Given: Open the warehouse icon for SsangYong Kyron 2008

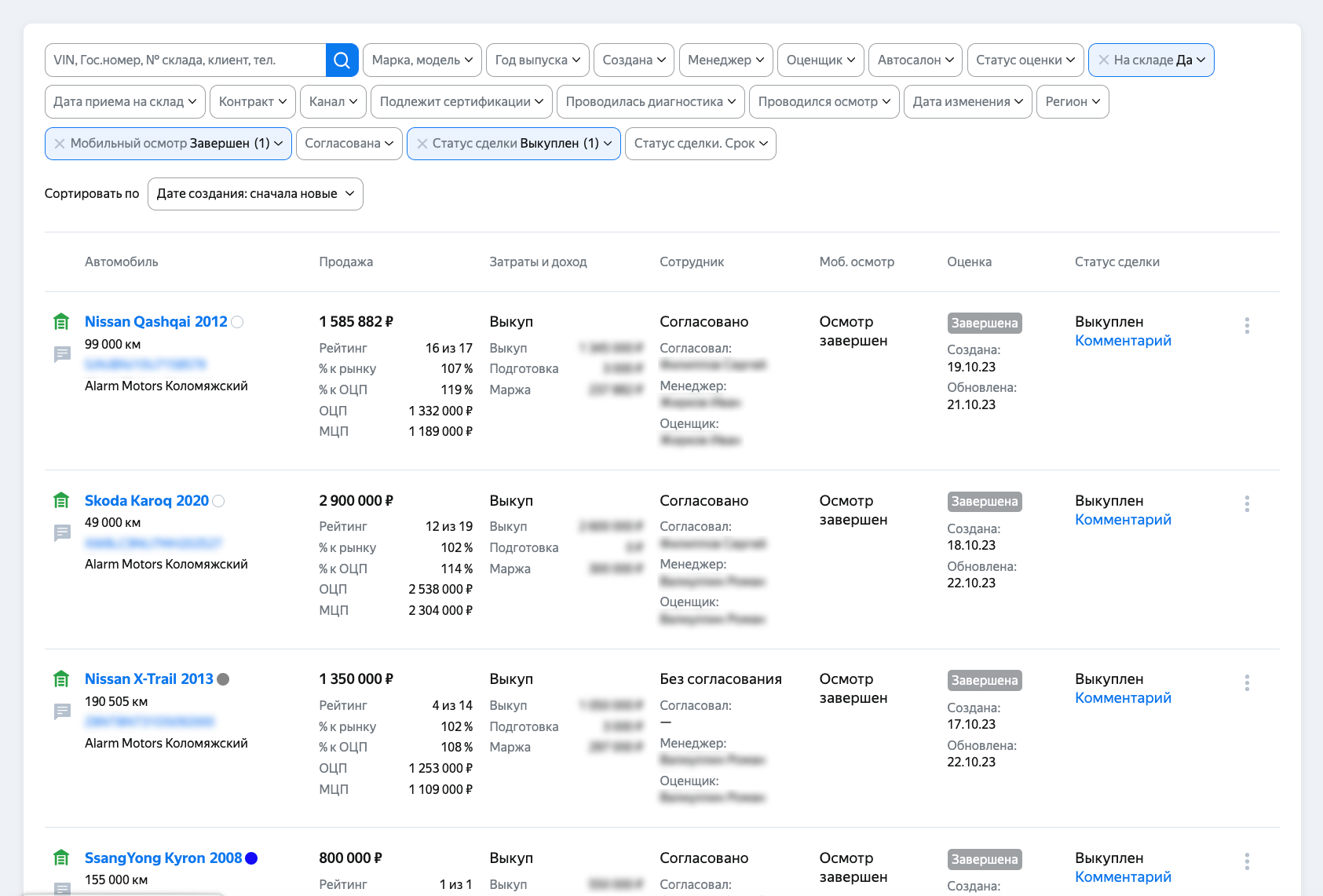Looking at the screenshot, I should tap(61, 858).
